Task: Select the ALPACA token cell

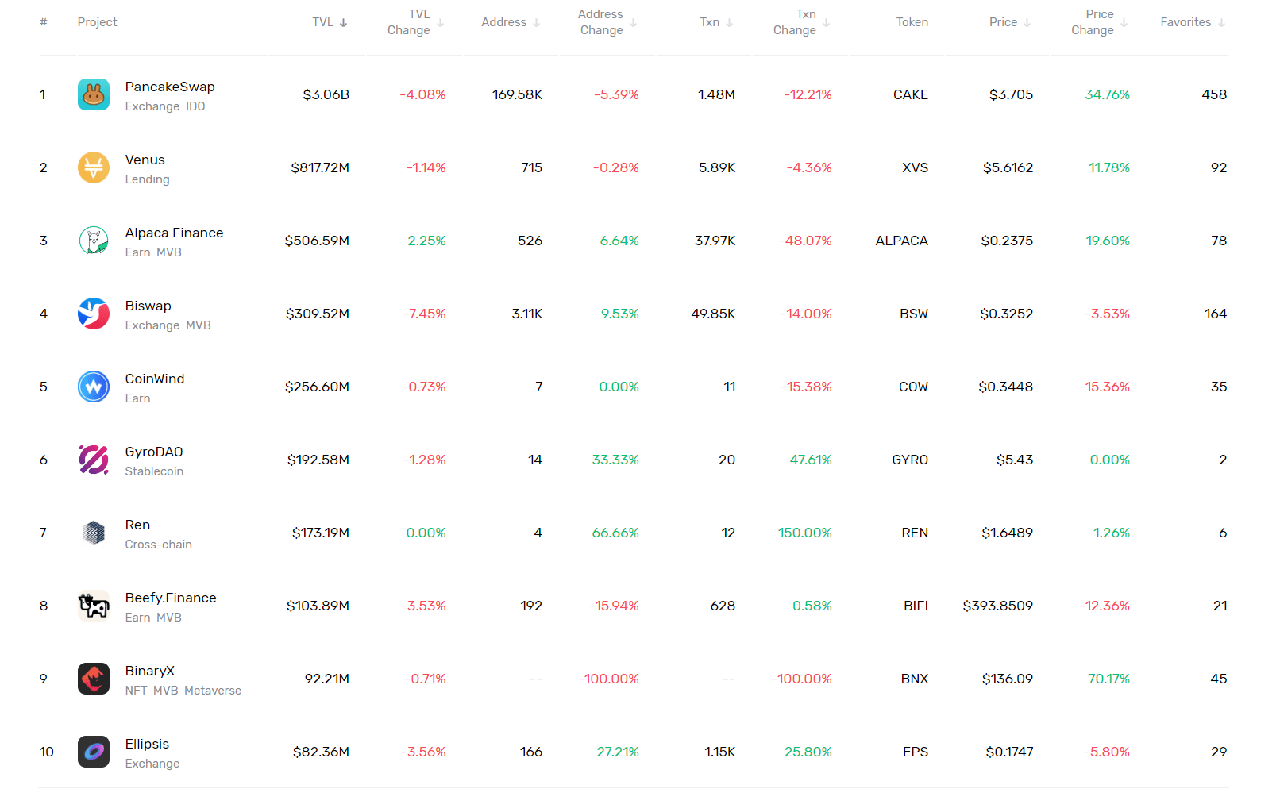Action: click(902, 241)
